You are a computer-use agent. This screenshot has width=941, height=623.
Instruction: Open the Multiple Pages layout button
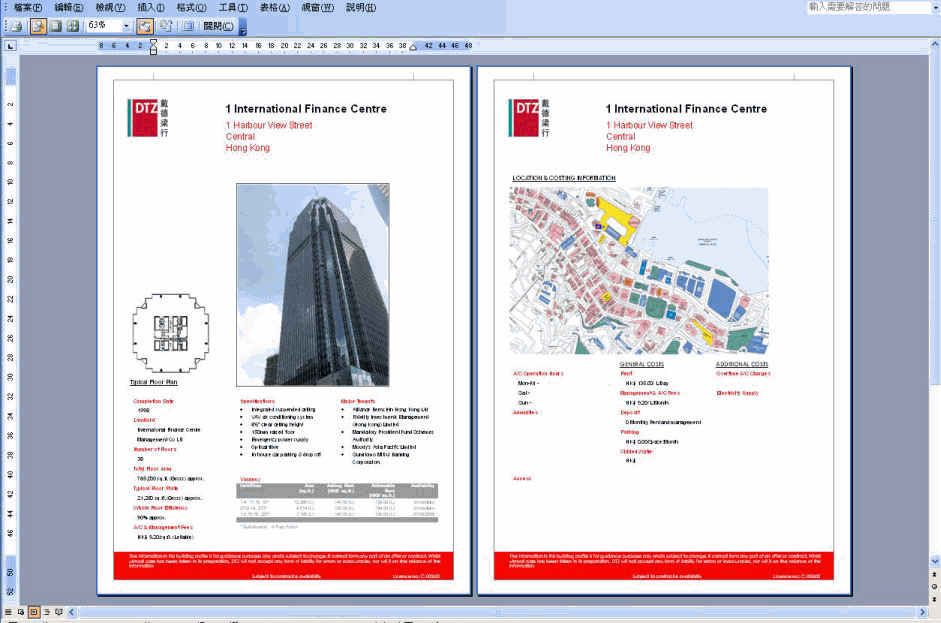tap(73, 26)
